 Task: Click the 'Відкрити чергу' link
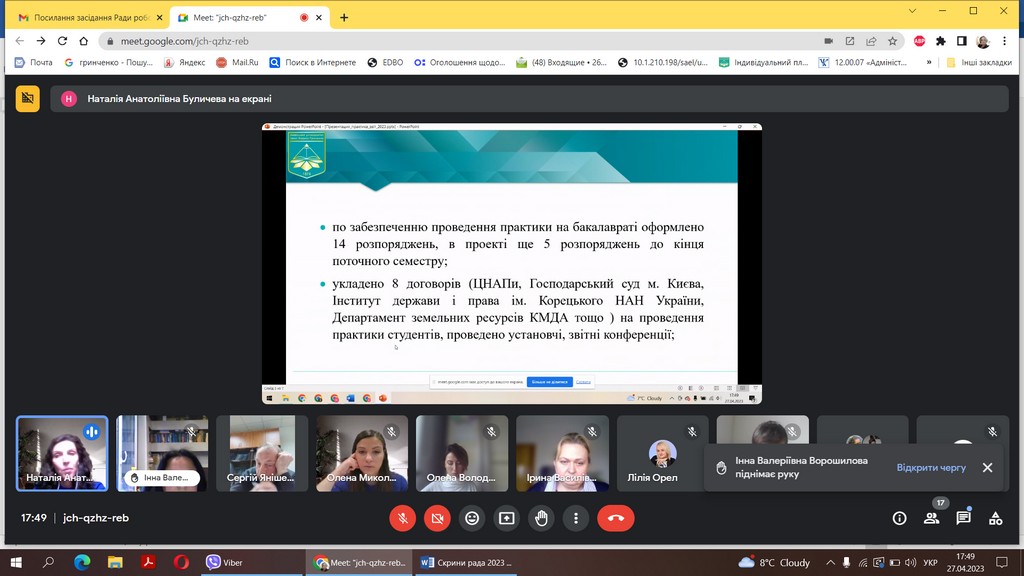tap(931, 467)
